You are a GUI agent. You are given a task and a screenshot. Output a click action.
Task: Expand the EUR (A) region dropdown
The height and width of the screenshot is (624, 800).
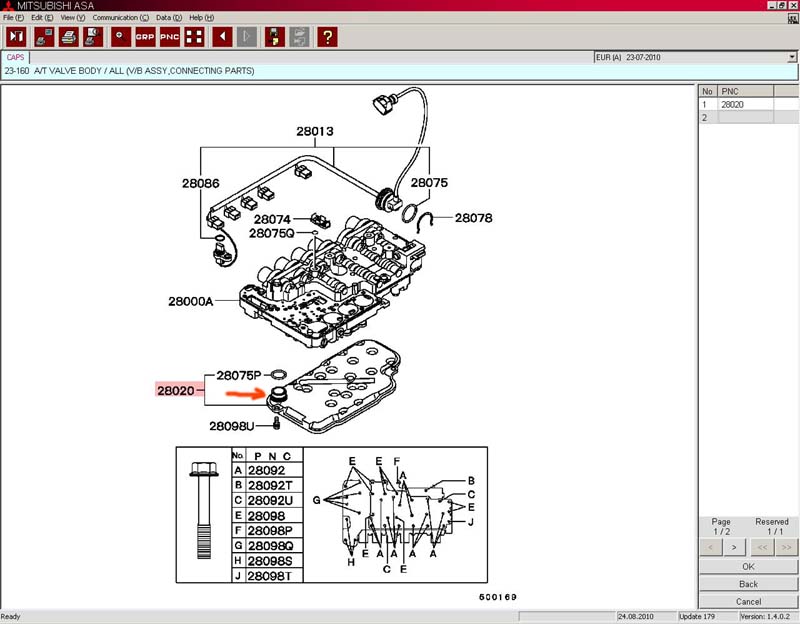coord(790,58)
